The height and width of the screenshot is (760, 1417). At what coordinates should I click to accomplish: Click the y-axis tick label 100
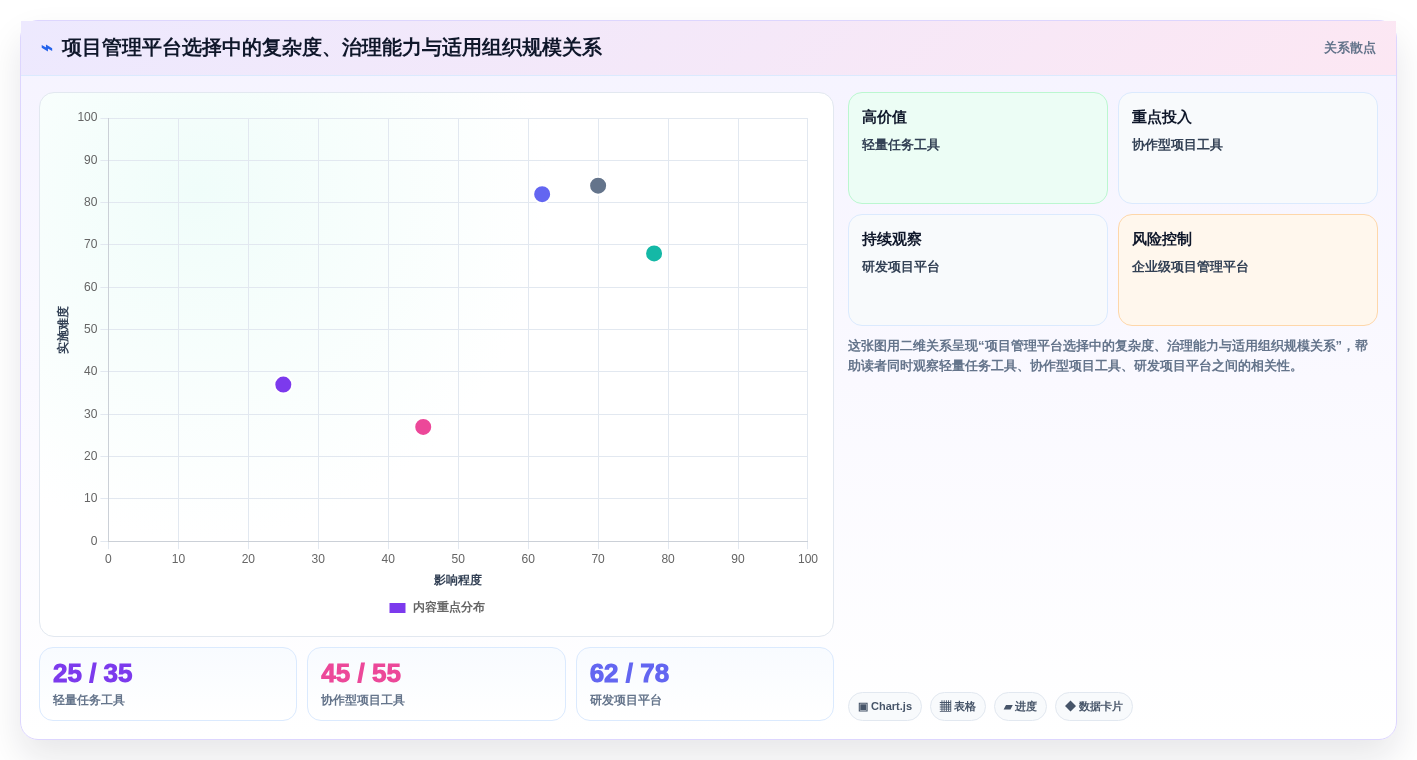tap(88, 117)
